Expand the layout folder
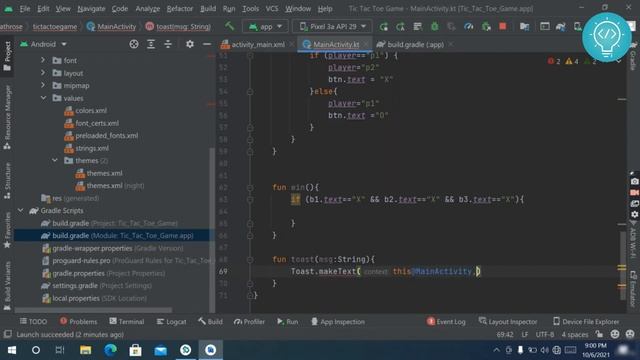Screen dimensions: 640x360 tap(43, 73)
